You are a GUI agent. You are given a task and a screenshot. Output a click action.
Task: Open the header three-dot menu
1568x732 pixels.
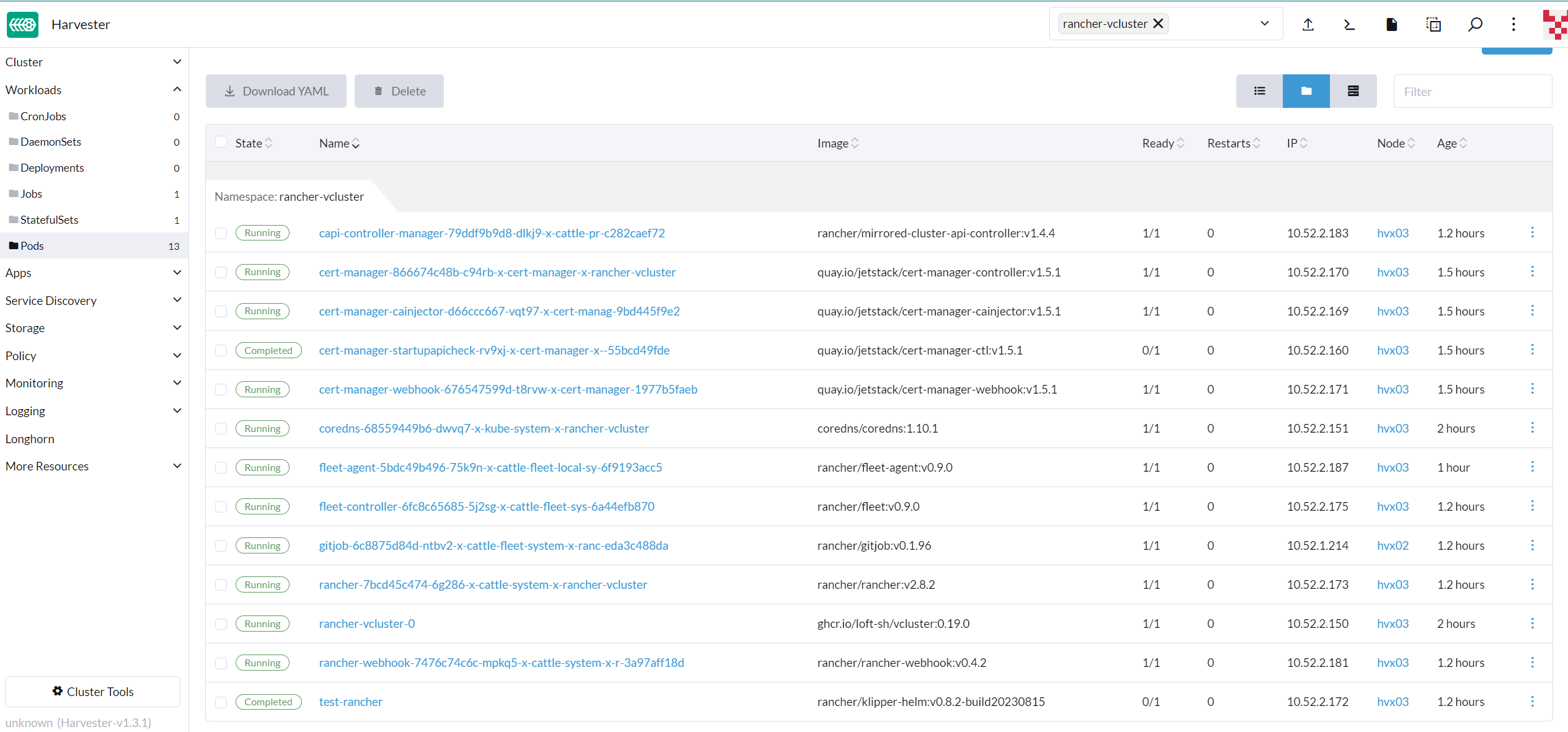tap(1513, 24)
